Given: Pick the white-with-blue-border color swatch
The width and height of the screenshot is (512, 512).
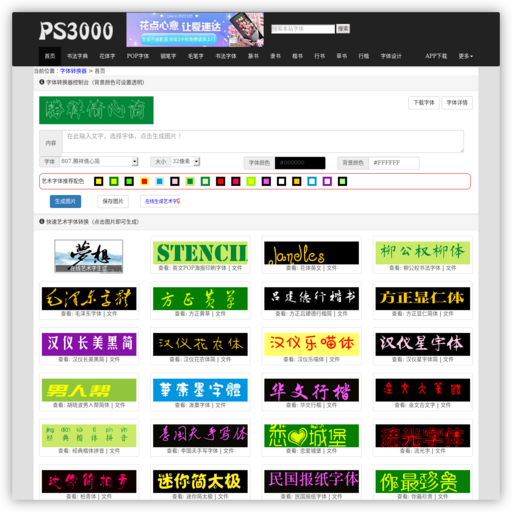Looking at the screenshot, I should pyautogui.click(x=312, y=181).
